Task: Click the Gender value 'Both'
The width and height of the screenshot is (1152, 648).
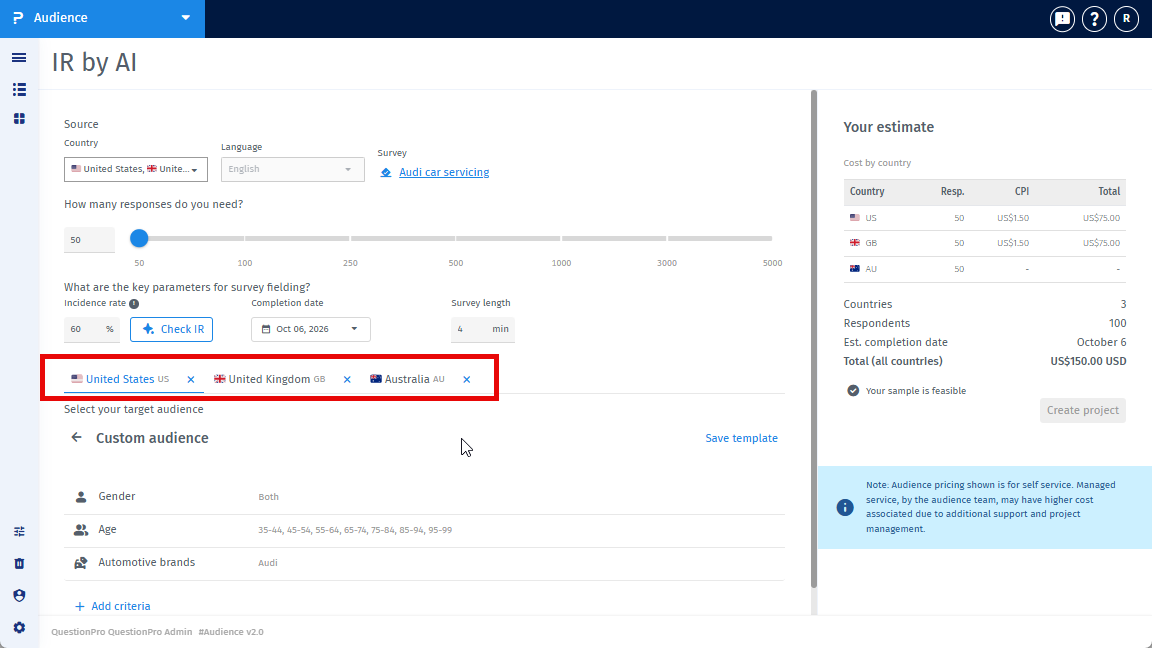Action: pos(268,497)
